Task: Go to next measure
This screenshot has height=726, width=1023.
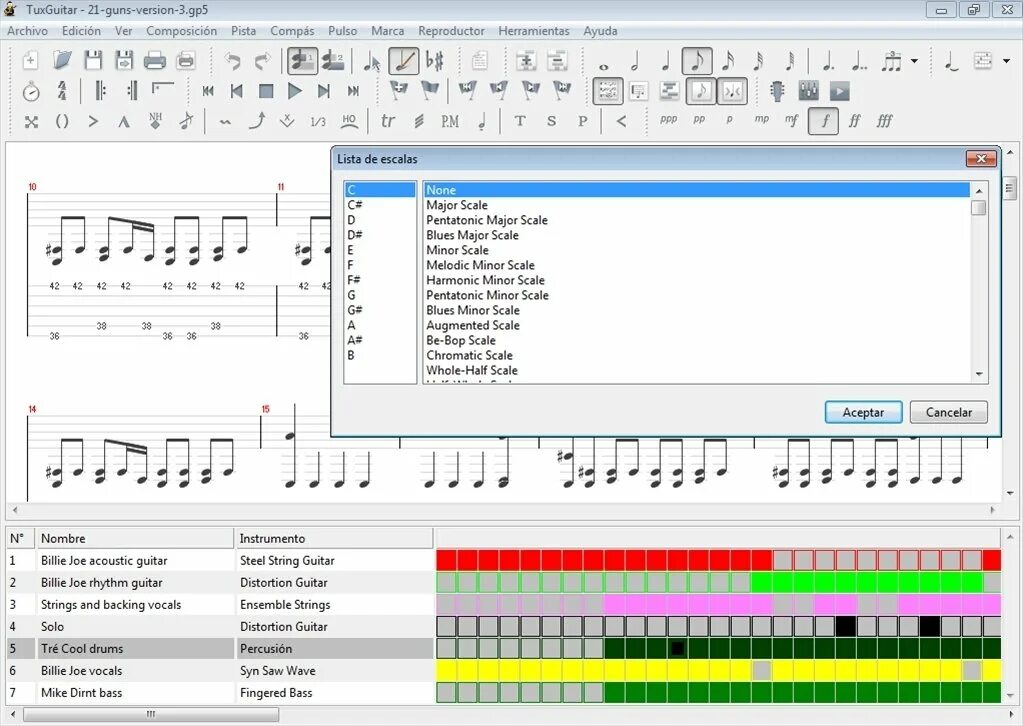Action: click(324, 91)
